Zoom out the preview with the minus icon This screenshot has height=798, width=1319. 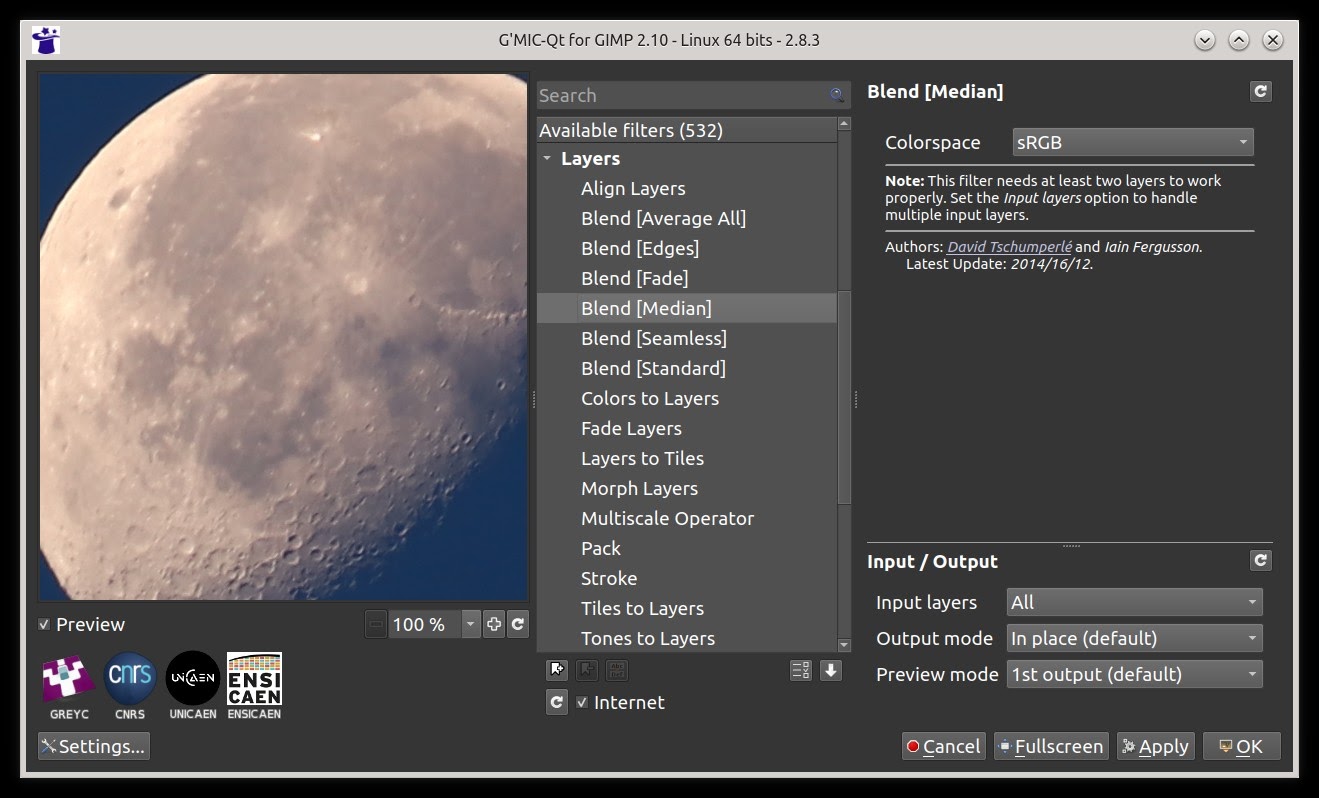376,625
